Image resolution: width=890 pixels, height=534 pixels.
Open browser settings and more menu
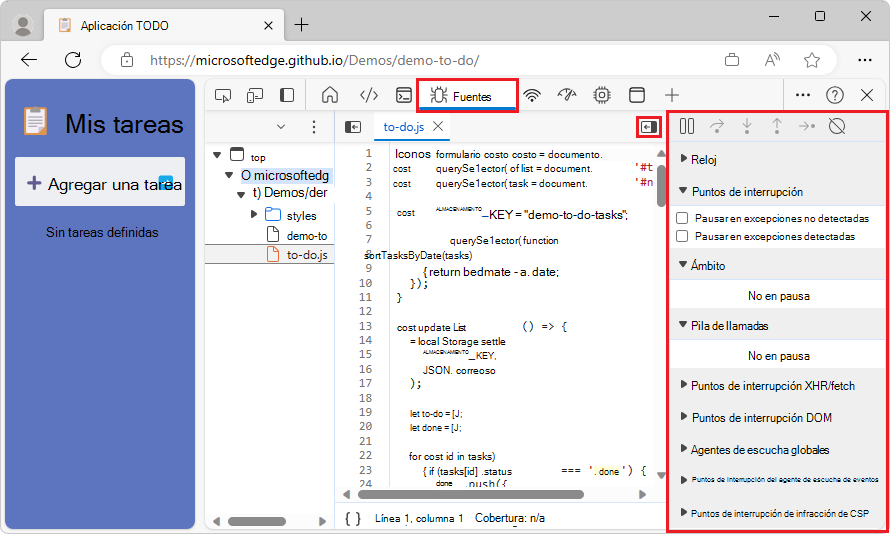(864, 60)
